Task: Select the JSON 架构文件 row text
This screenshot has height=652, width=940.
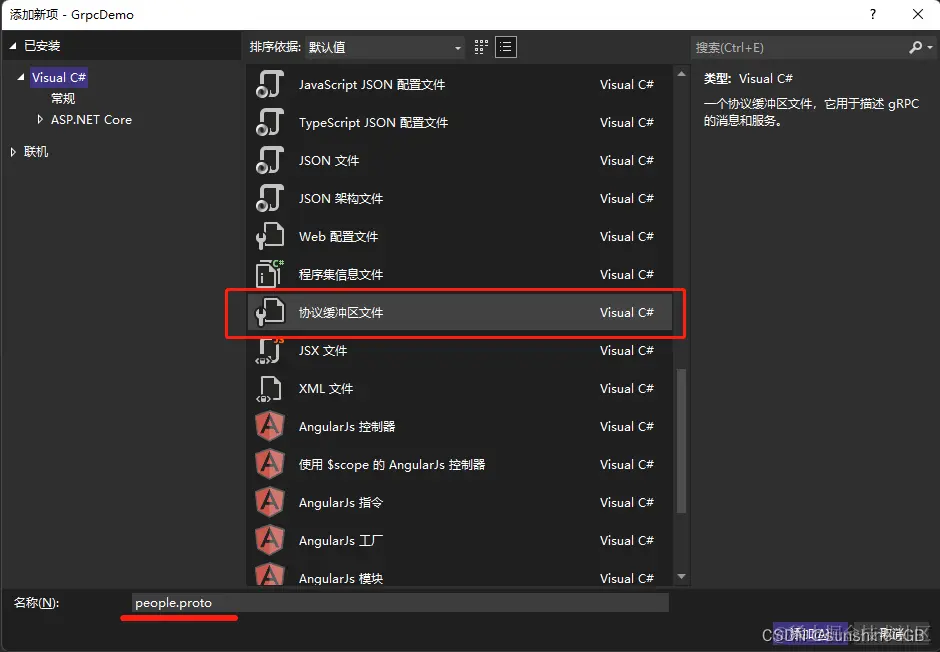Action: 341,198
